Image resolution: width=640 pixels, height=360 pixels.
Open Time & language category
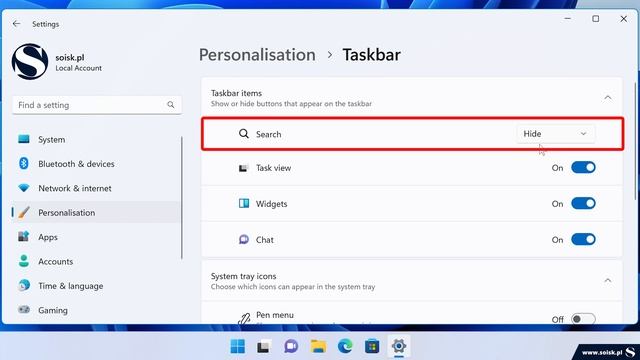(x=96, y=286)
